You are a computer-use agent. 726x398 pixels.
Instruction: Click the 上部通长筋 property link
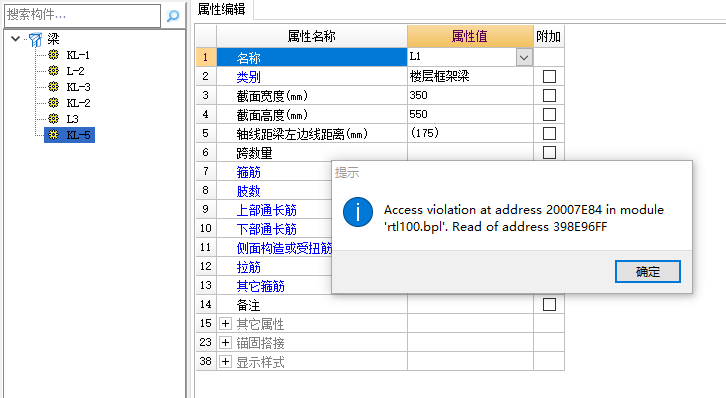click(267, 210)
